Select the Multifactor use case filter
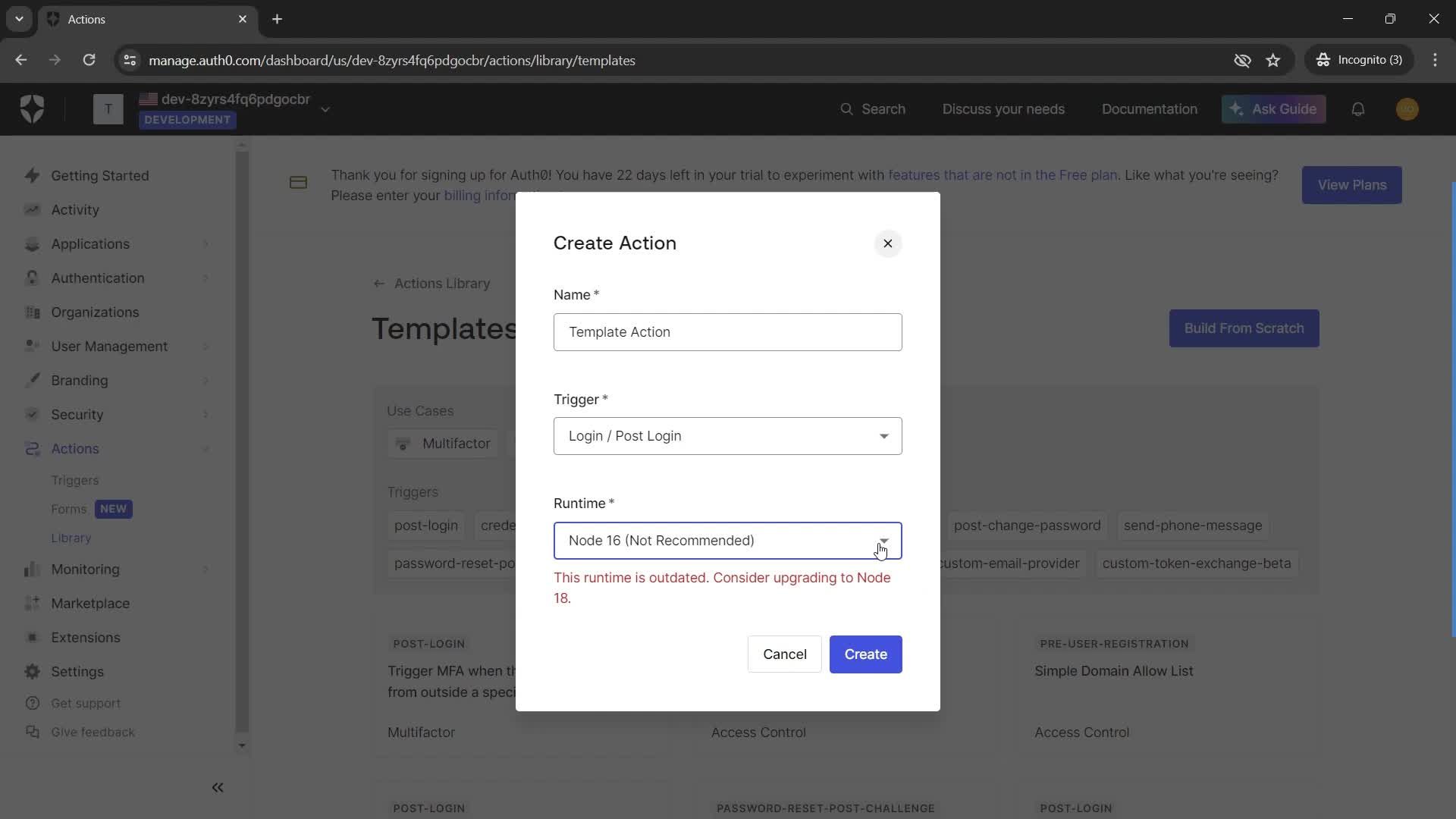 444,444
